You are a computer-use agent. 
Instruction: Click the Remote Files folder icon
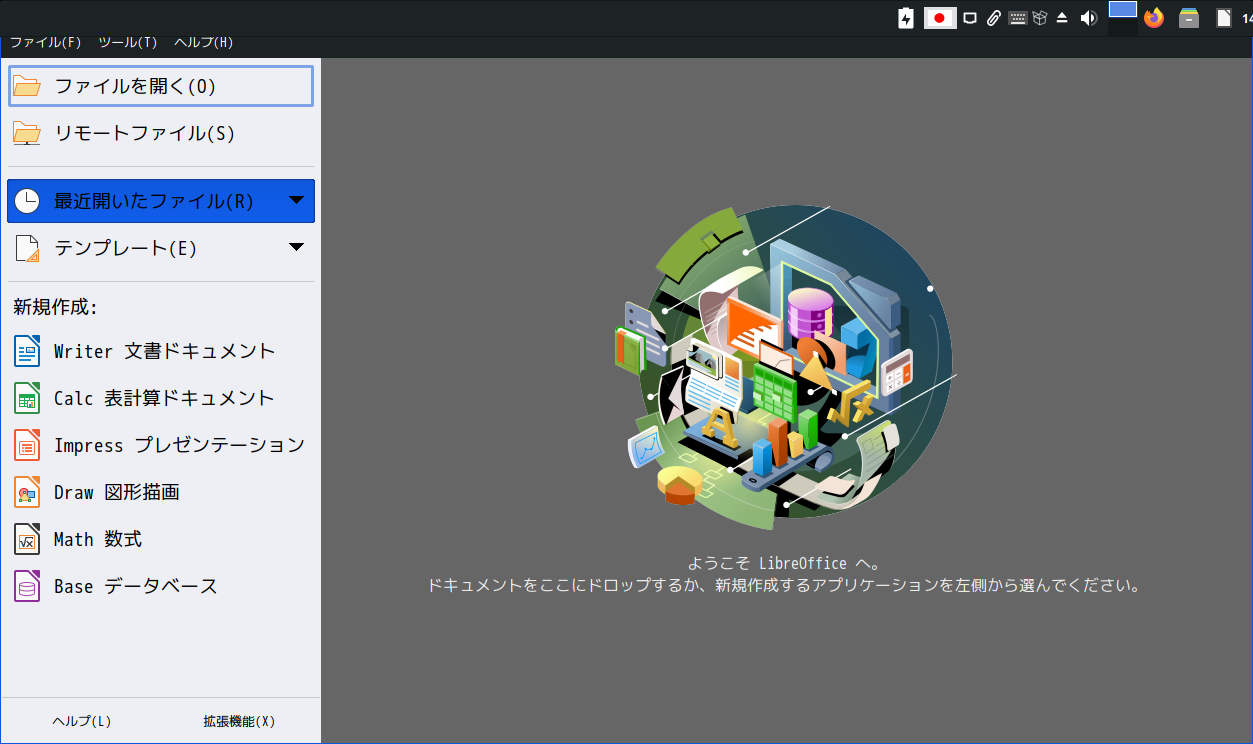[x=27, y=133]
